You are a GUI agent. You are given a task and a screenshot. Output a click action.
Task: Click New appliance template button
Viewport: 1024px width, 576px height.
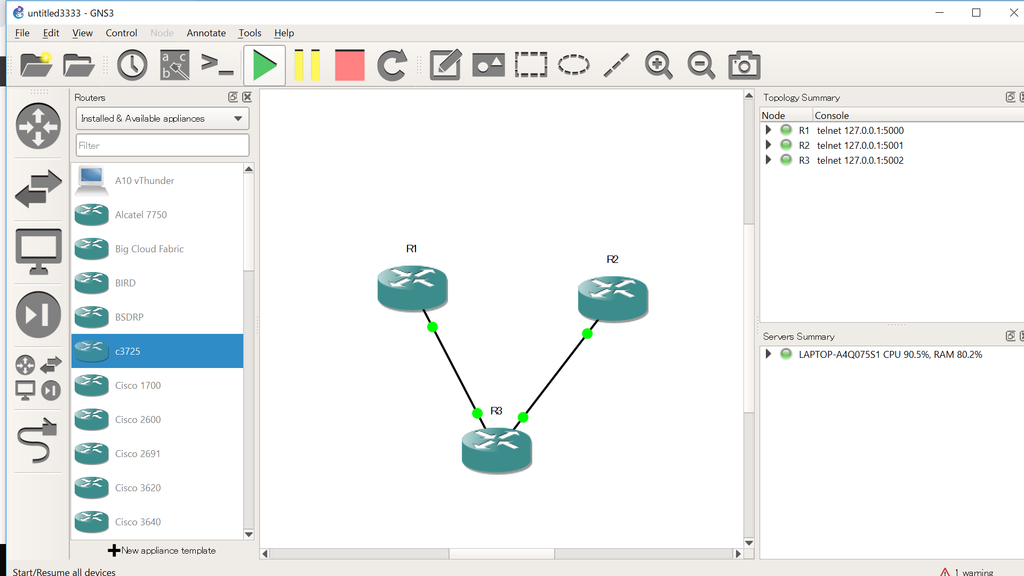(x=162, y=551)
